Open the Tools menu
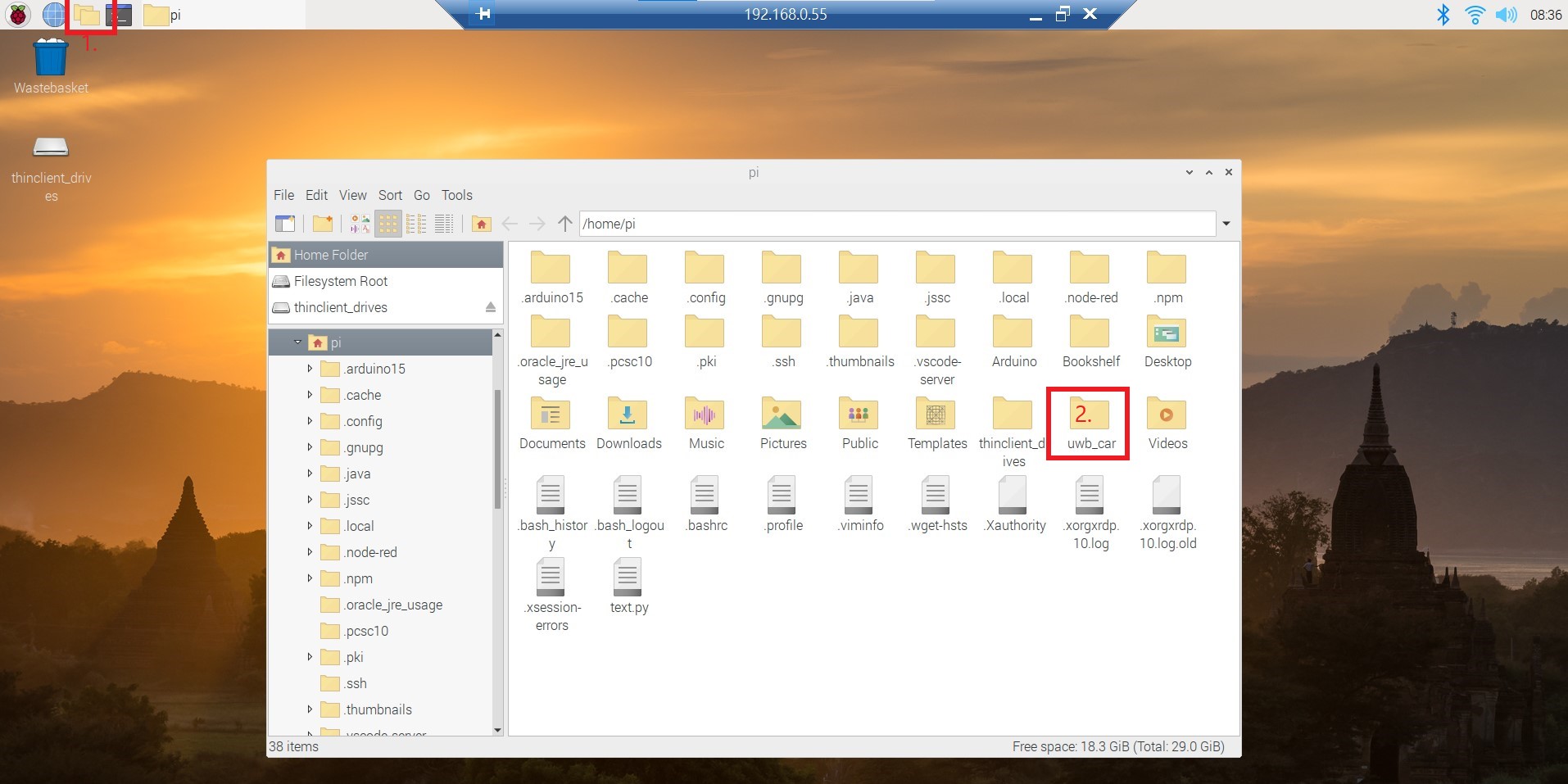This screenshot has width=1568, height=784. click(456, 195)
